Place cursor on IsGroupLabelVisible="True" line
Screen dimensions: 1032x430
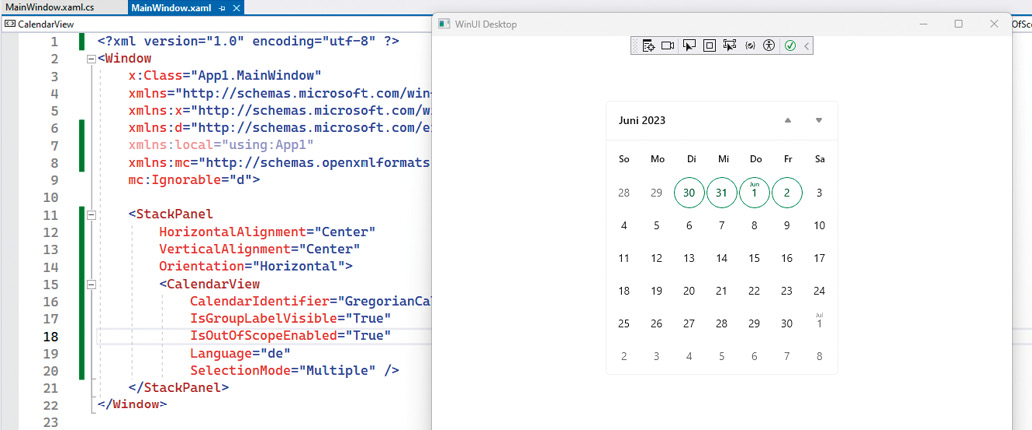(x=290, y=319)
